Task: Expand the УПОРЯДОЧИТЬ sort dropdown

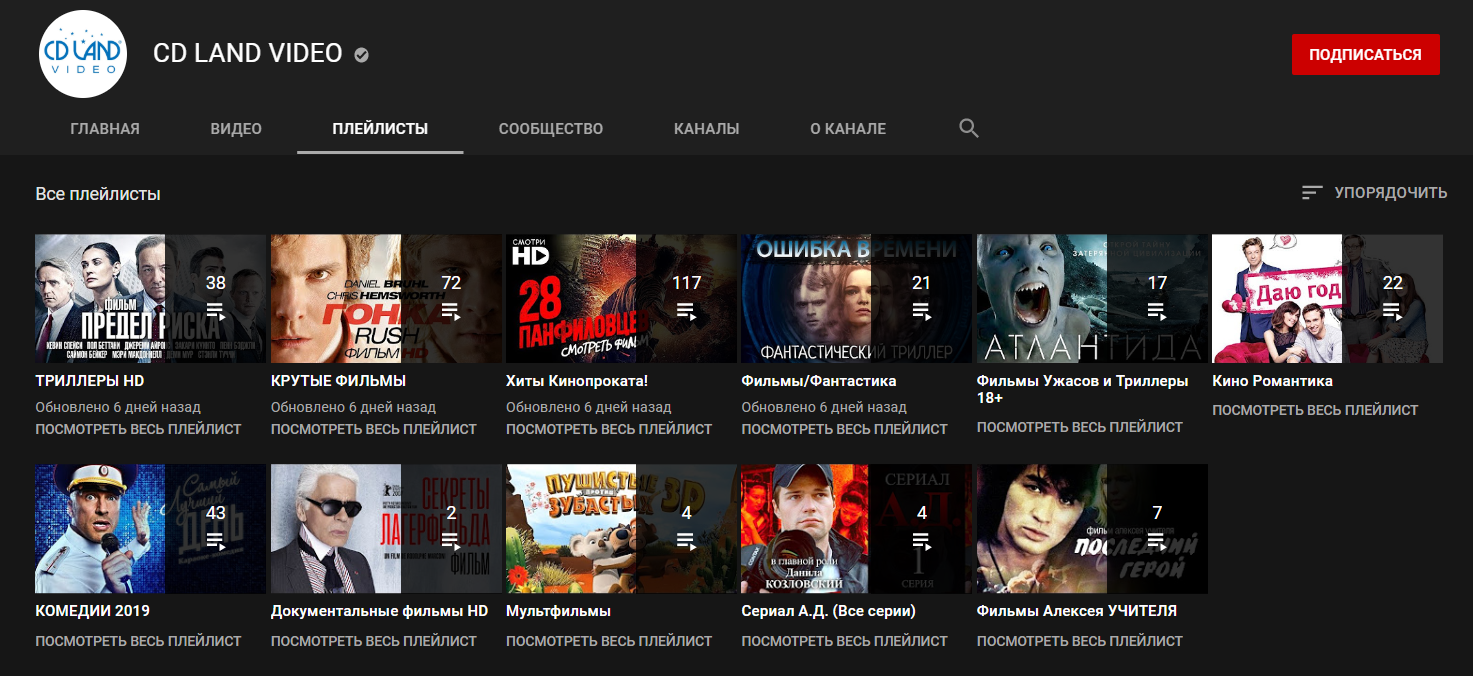Action: click(x=1390, y=193)
